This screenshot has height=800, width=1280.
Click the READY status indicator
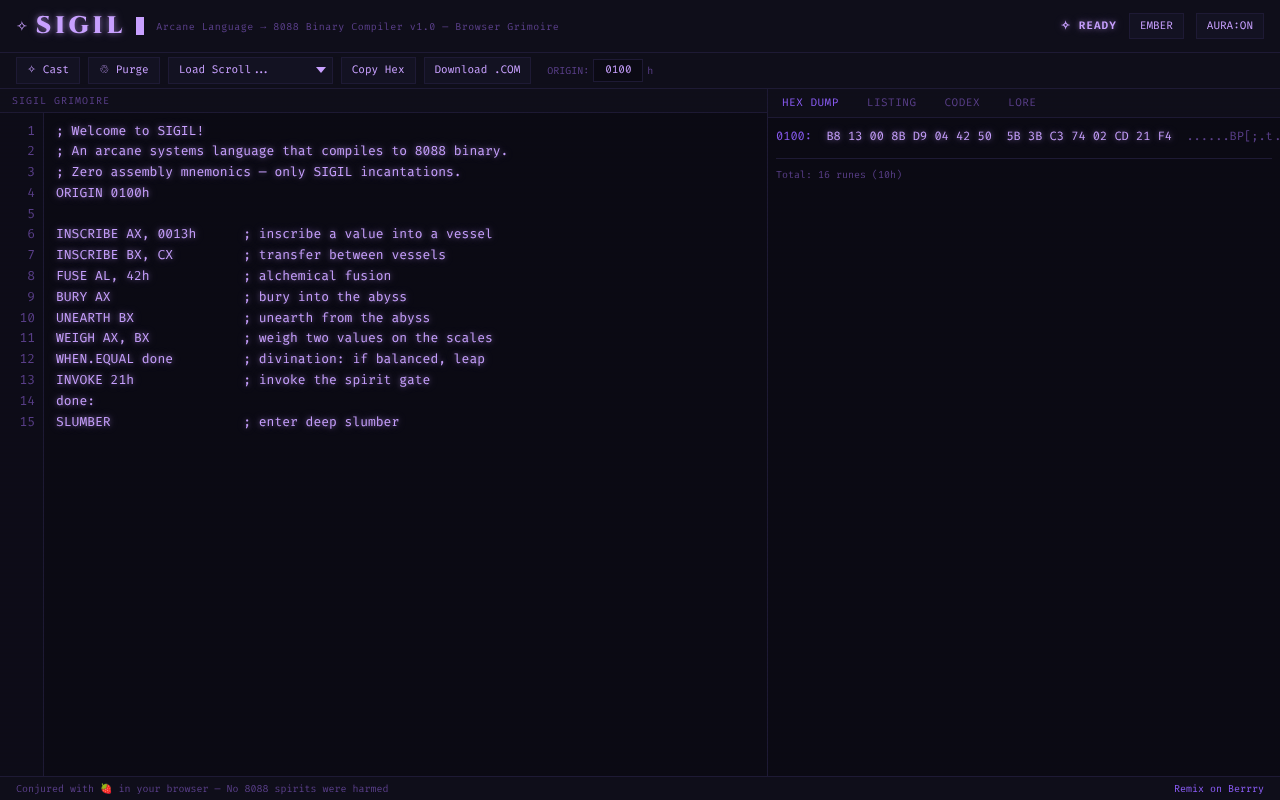pos(1089,26)
